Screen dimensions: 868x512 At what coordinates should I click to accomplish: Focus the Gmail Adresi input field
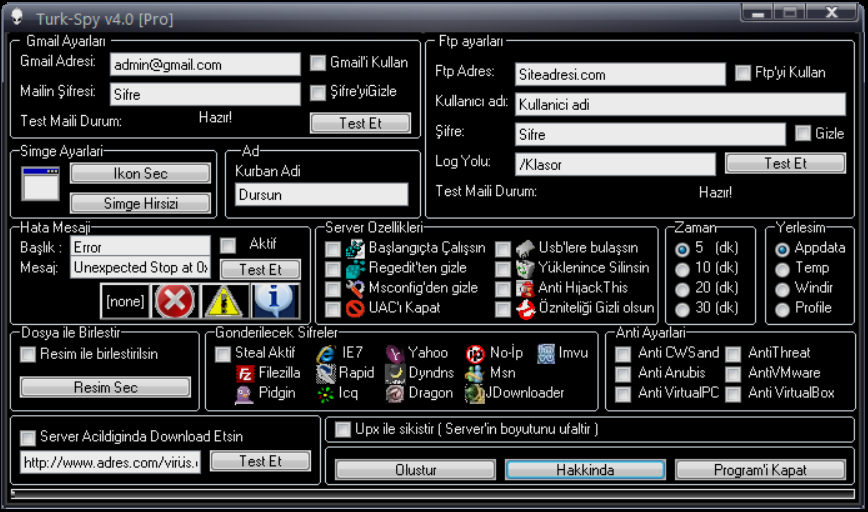point(205,65)
